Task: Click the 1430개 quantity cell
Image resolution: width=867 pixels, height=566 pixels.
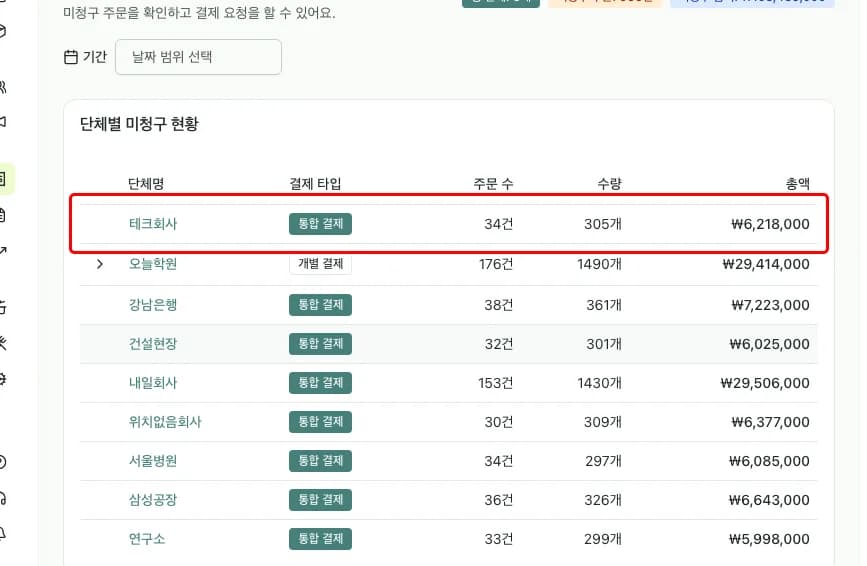Action: pos(599,382)
